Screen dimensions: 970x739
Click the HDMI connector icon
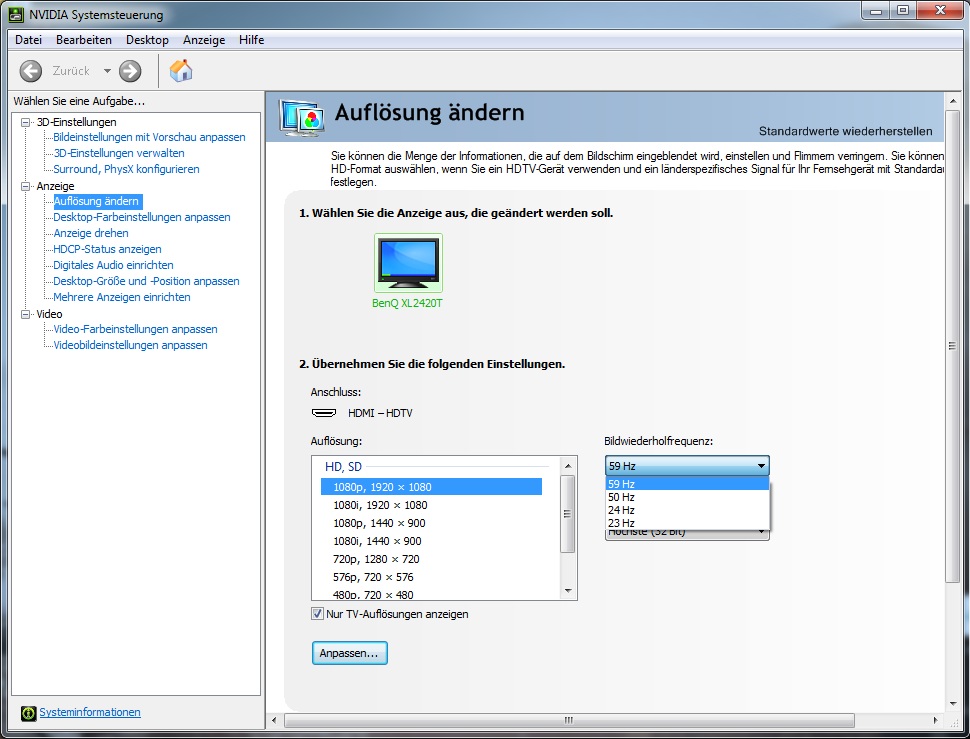tap(324, 412)
